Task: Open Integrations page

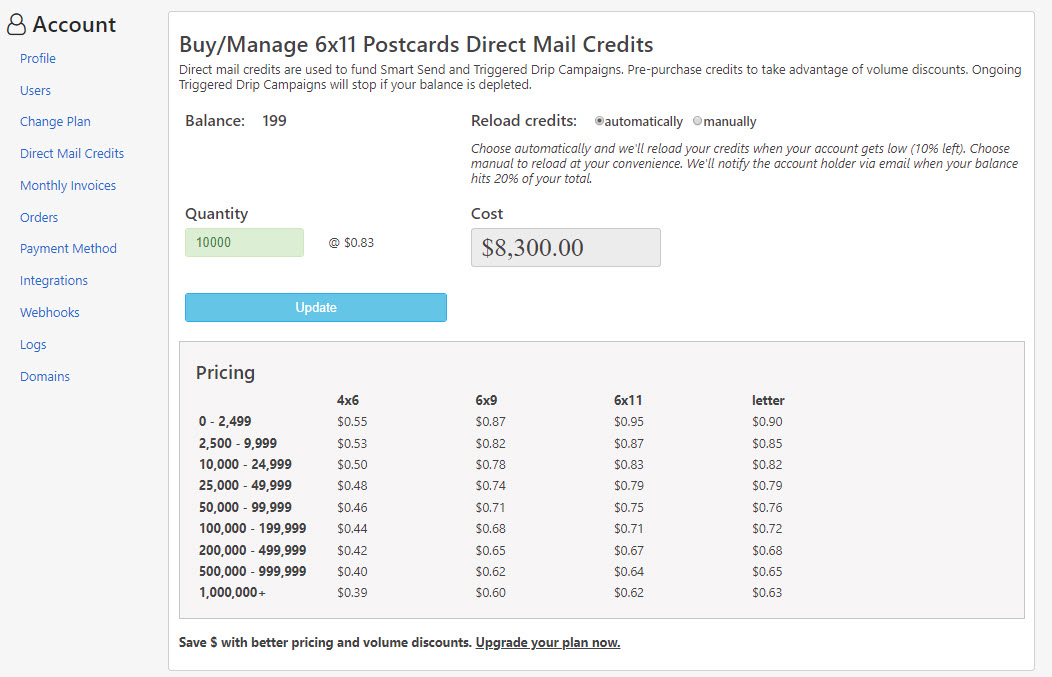Action: point(54,280)
